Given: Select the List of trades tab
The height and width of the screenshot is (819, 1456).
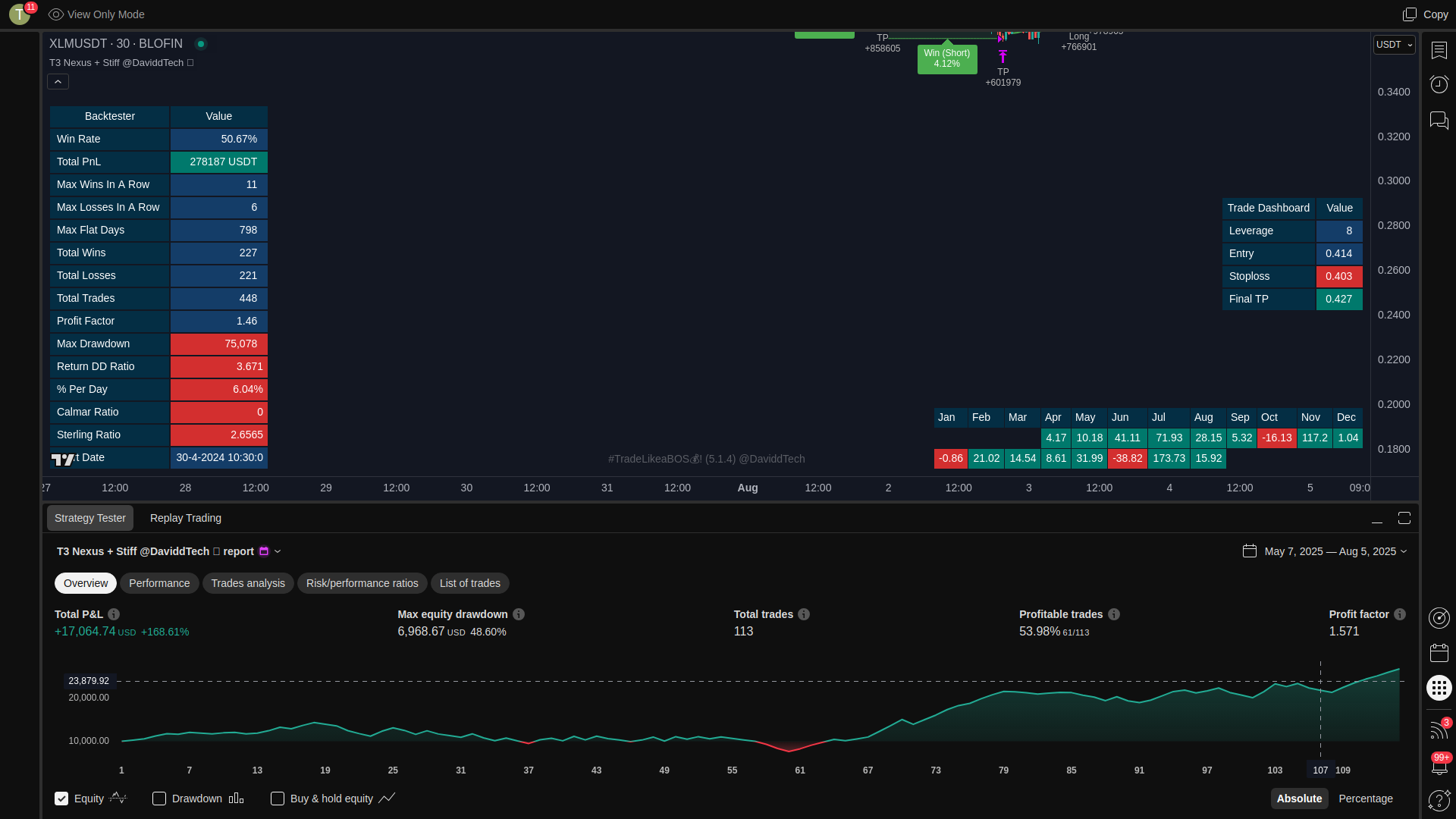Looking at the screenshot, I should (470, 583).
